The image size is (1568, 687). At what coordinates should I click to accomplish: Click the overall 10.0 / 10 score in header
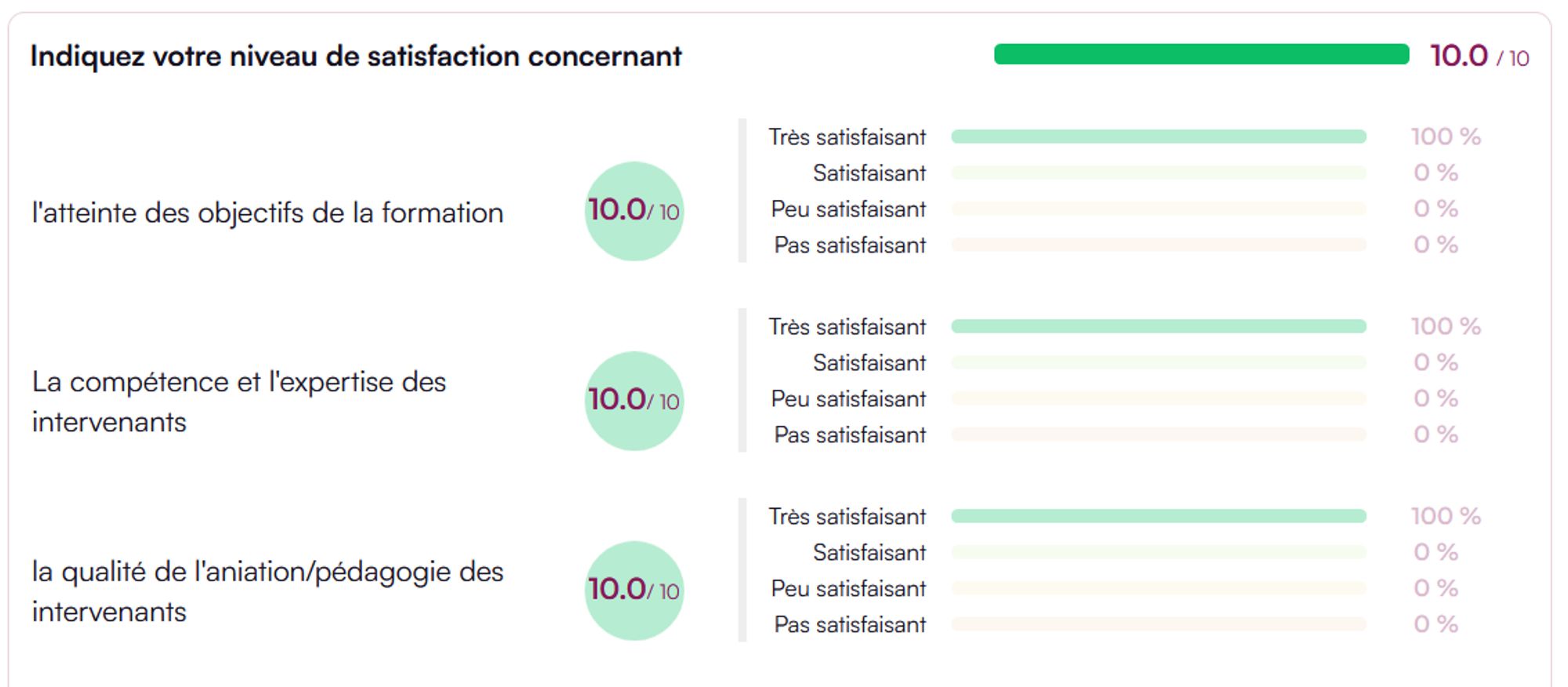pos(1479,56)
